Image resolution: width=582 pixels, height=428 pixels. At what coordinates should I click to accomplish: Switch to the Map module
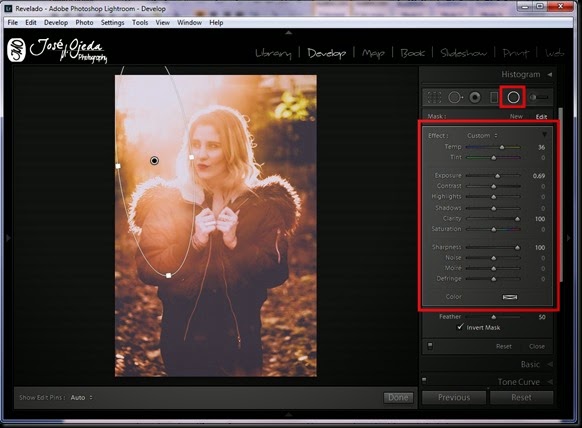[x=373, y=53]
